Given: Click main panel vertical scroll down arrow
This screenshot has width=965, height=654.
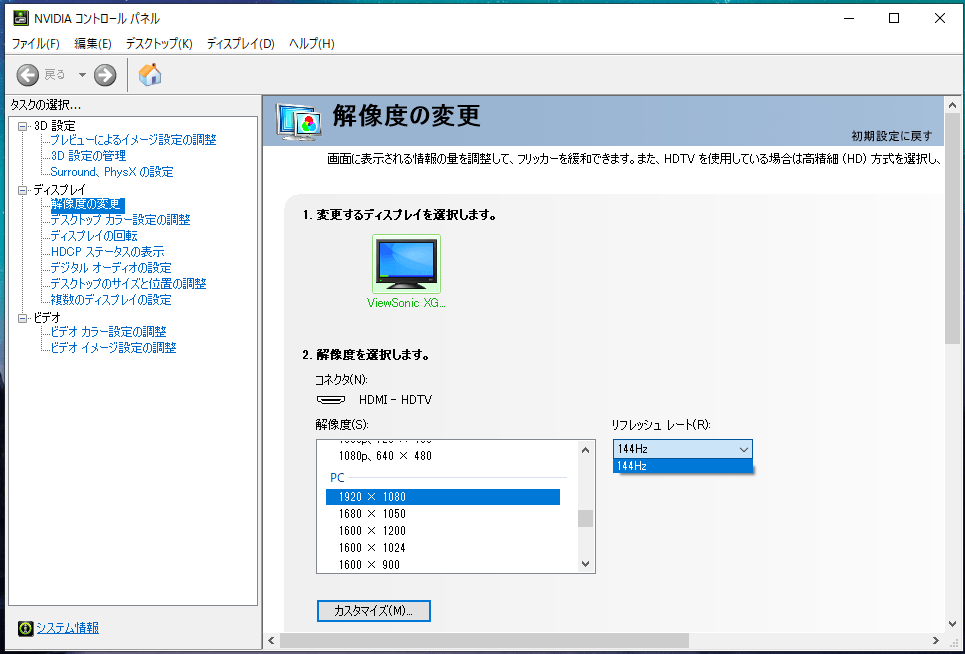Looking at the screenshot, I should [953, 624].
